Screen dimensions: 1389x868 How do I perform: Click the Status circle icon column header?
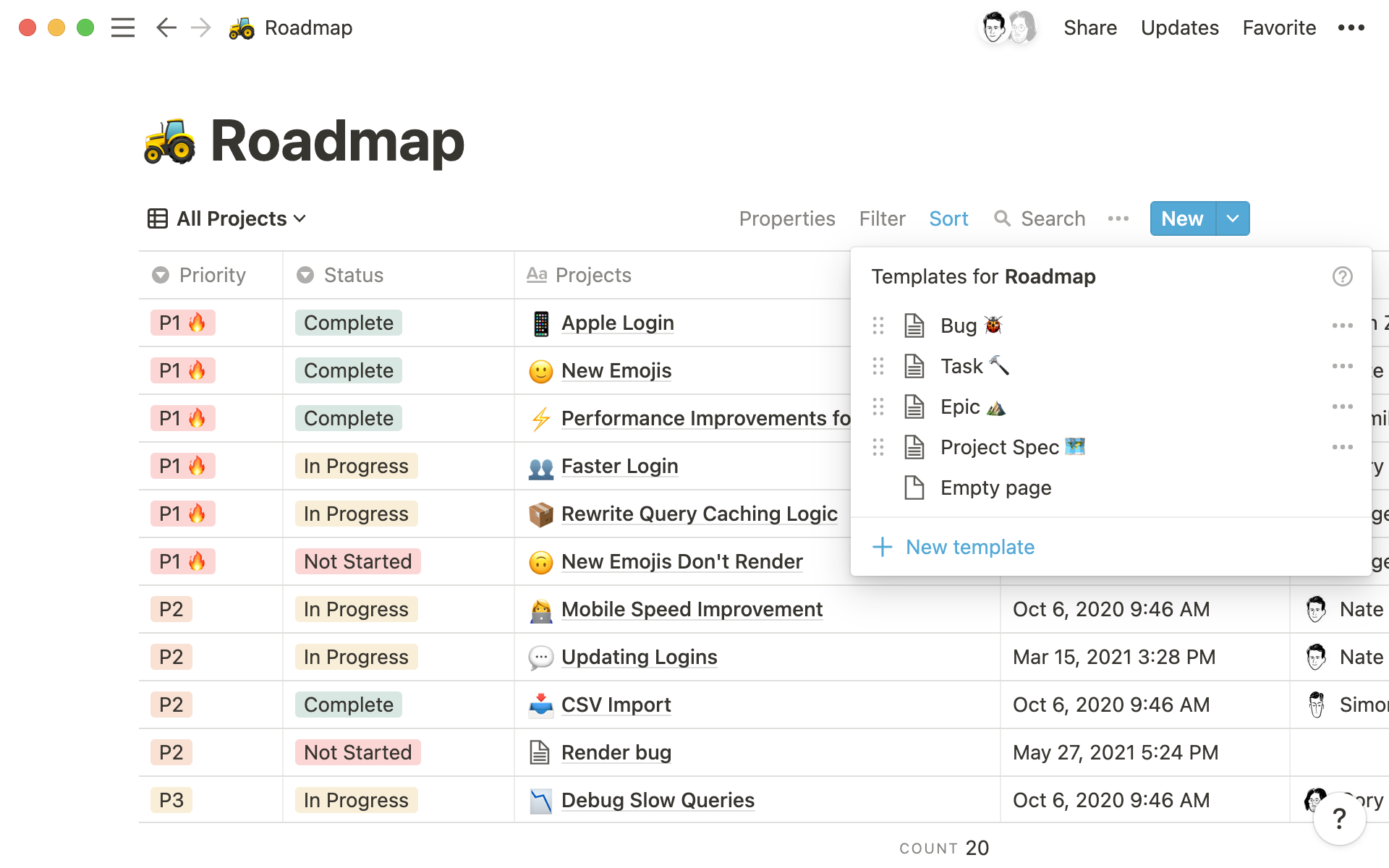point(307,275)
